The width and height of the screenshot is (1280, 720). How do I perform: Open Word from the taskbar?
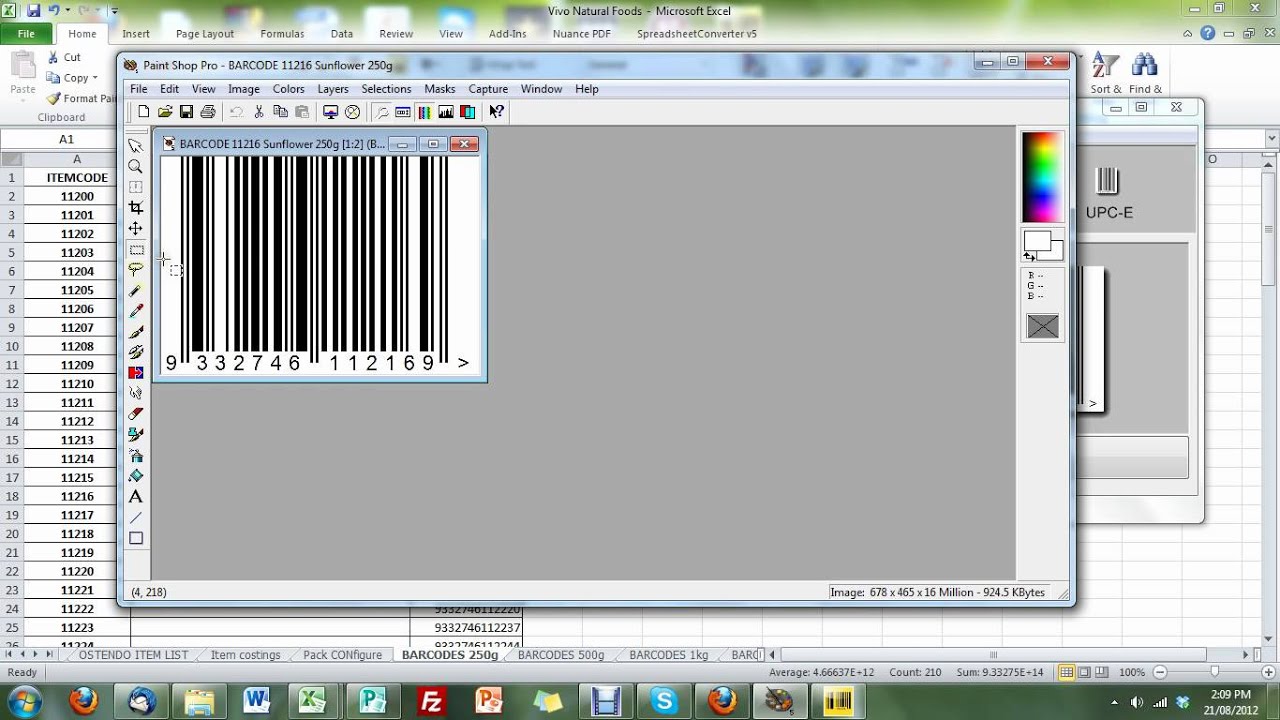(257, 701)
